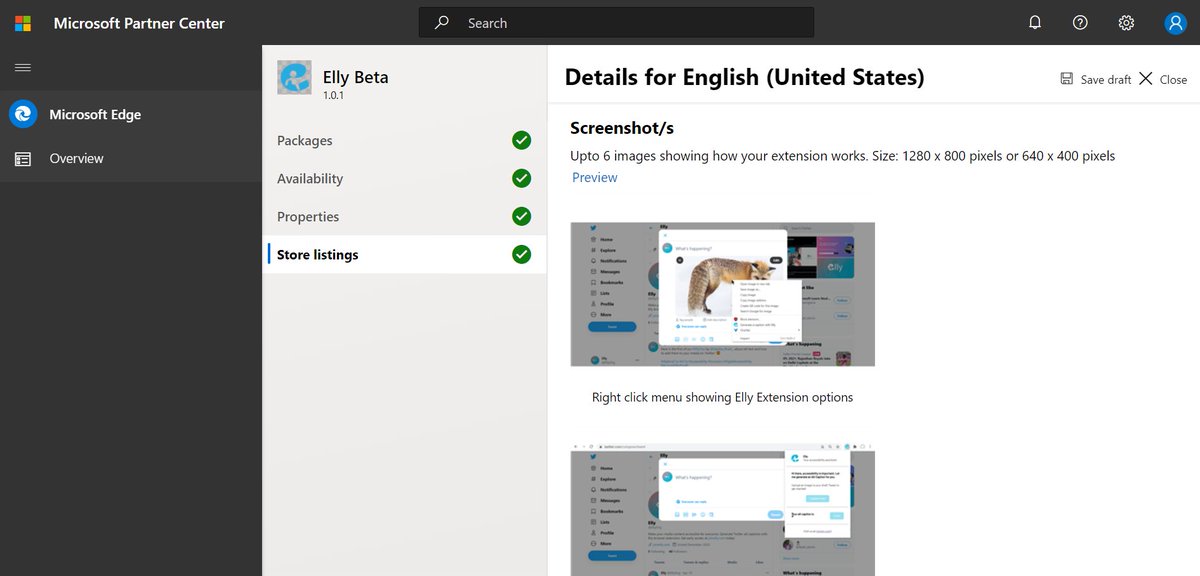Viewport: 1200px width, 576px height.
Task: Click the search magnifier icon
Action: (442, 23)
